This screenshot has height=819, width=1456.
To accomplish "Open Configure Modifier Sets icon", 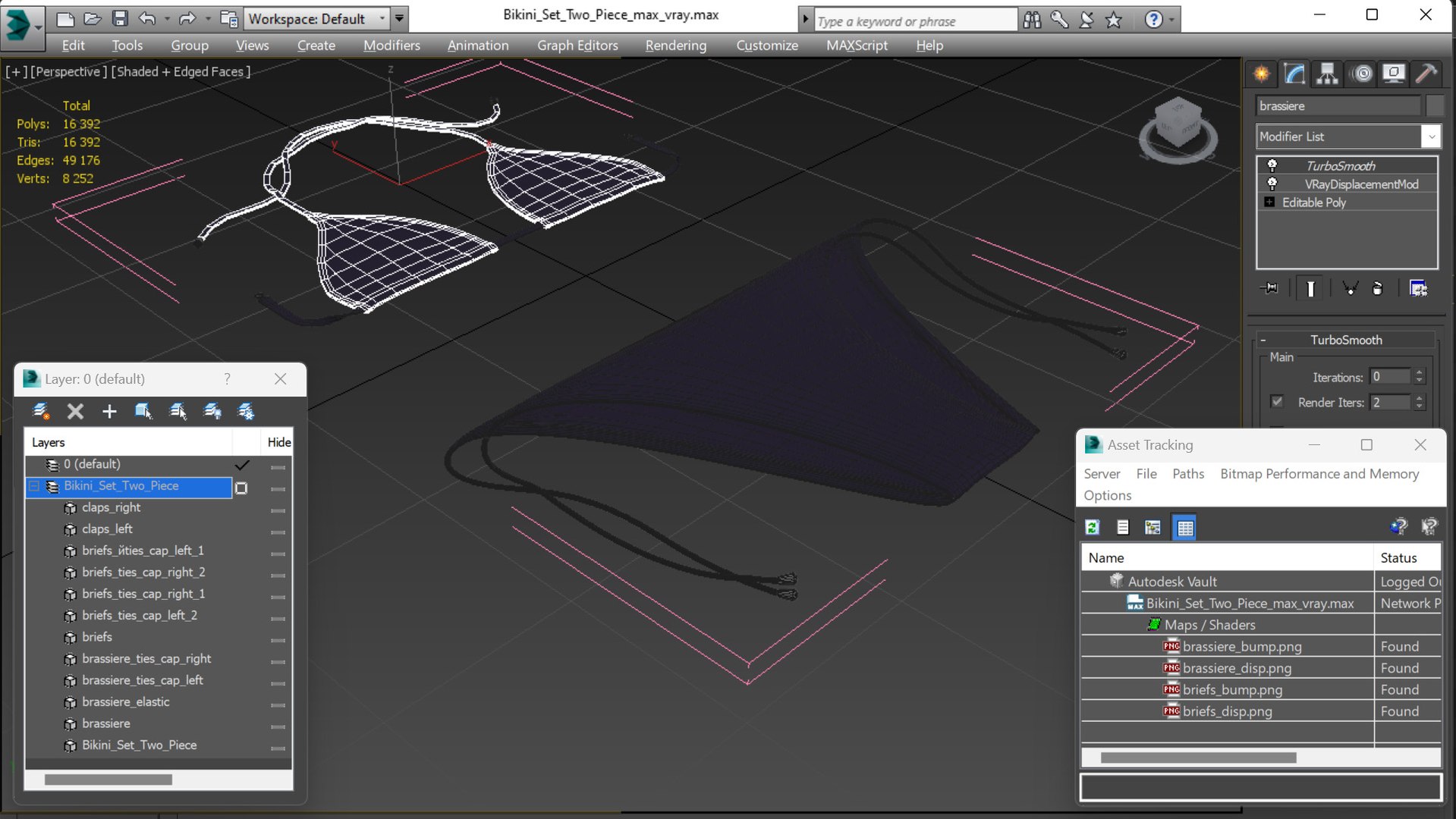I will 1418,288.
